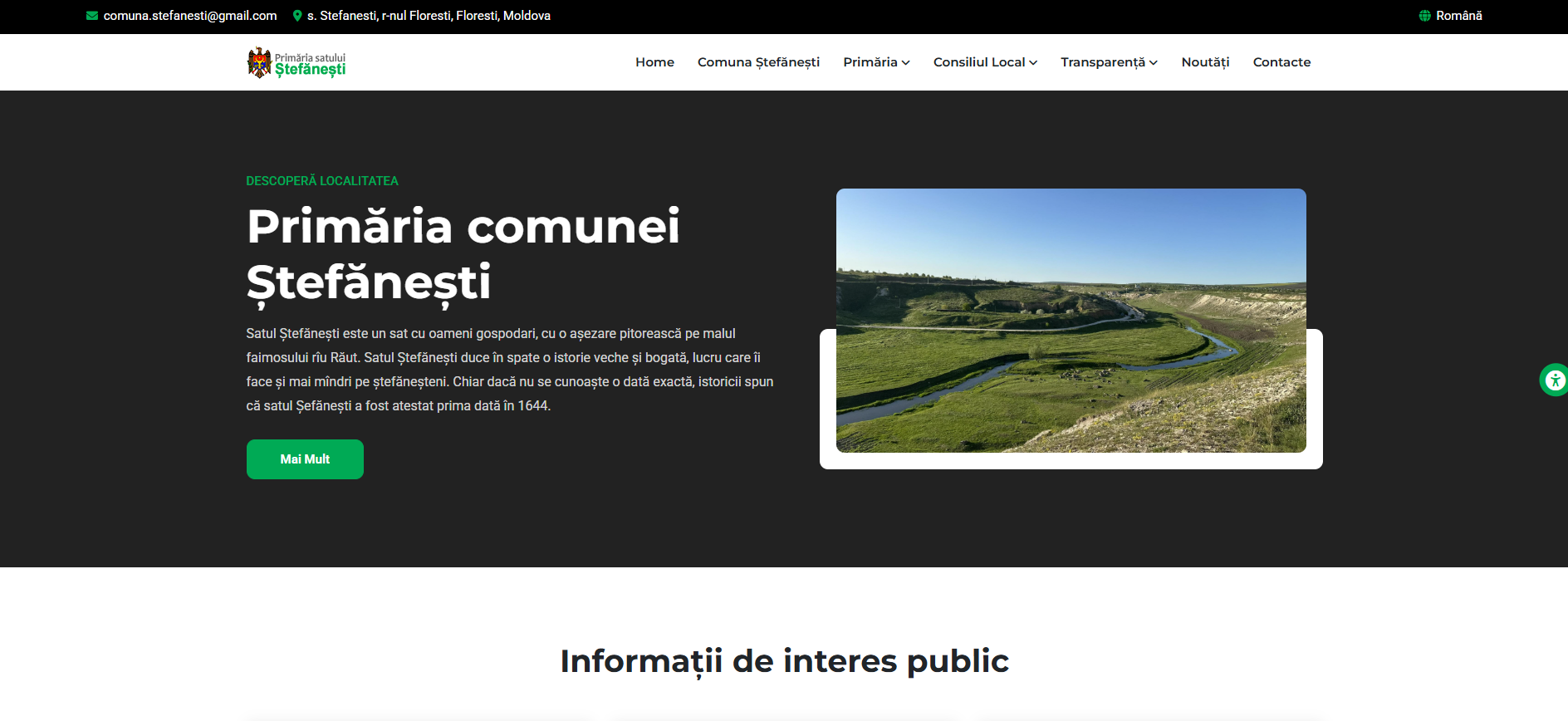Viewport: 1568px width, 721px height.
Task: Click the globe language icon
Action: tap(1424, 16)
